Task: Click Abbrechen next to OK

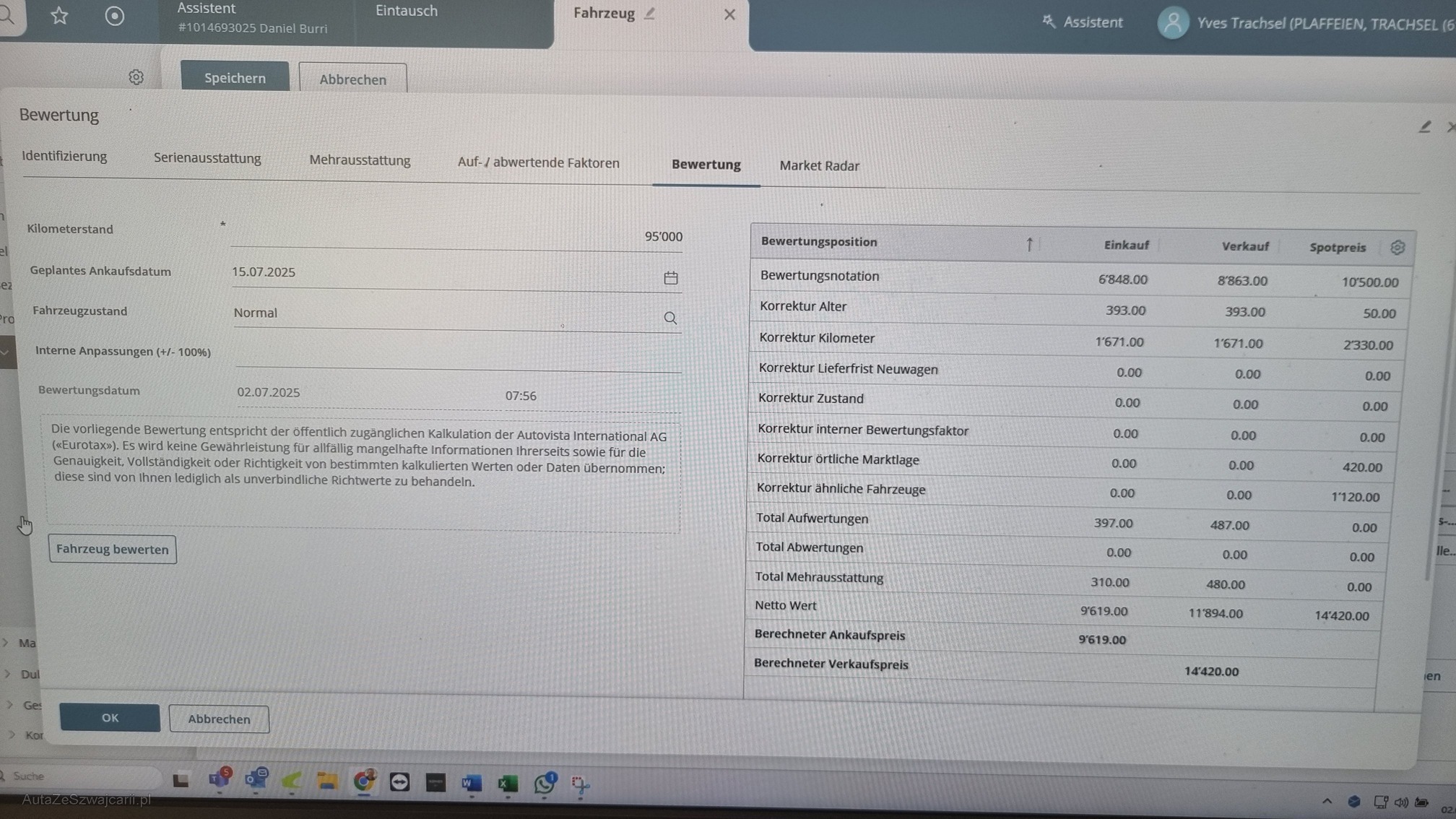Action: [x=219, y=719]
